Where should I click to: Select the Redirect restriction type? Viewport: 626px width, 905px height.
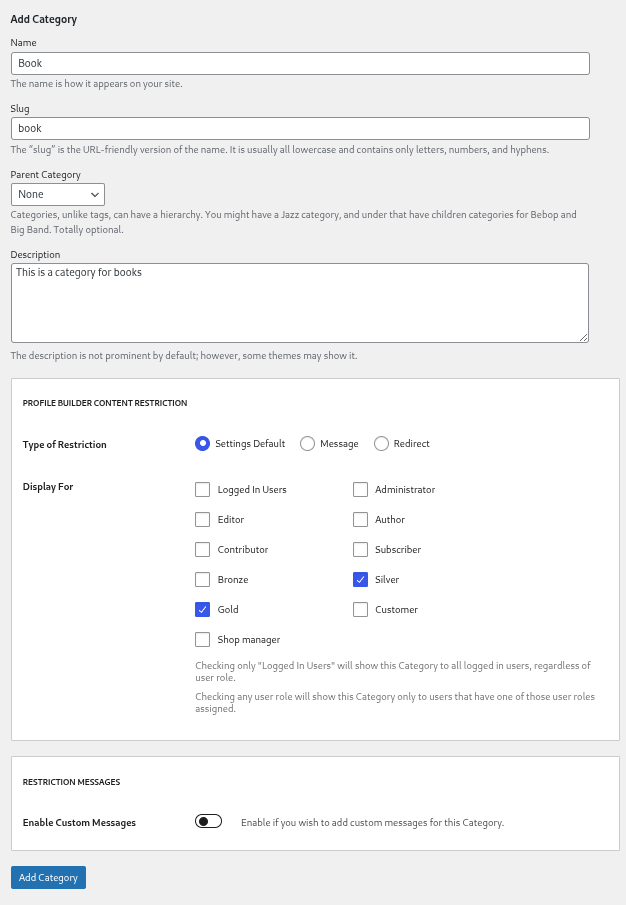[381, 443]
